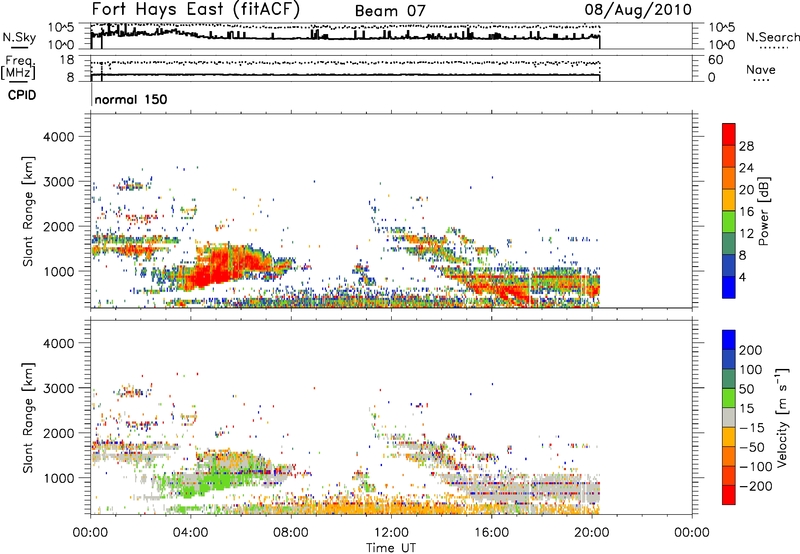
Task: Select the 'Beam 07' header text
Action: tap(390, 11)
